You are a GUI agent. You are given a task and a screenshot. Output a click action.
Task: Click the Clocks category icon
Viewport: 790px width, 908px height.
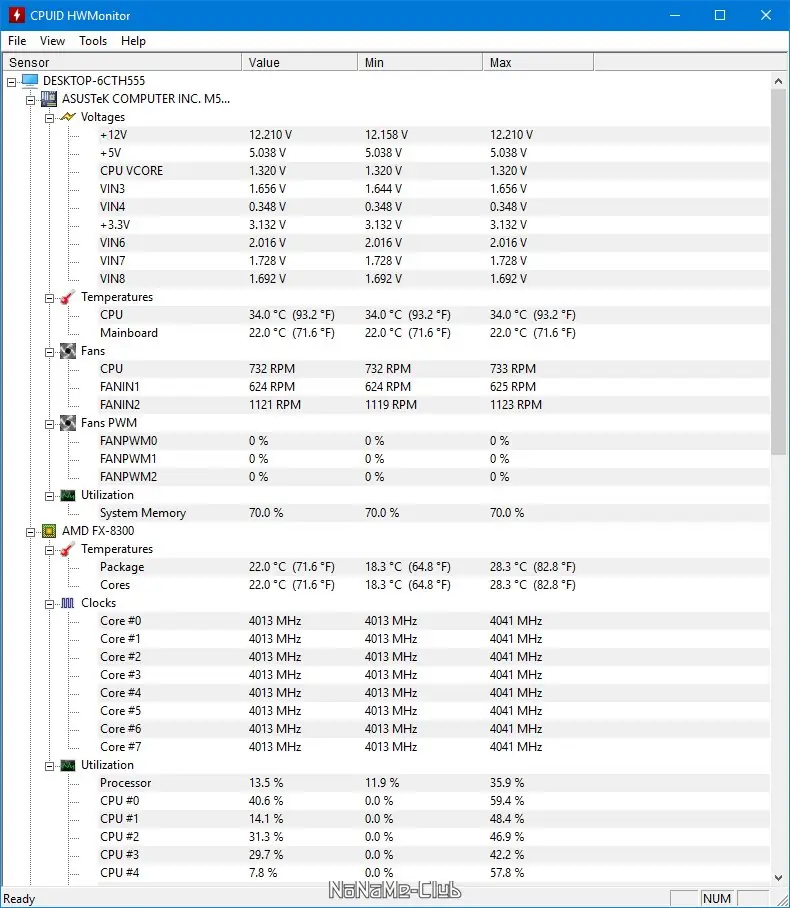pyautogui.click(x=68, y=603)
